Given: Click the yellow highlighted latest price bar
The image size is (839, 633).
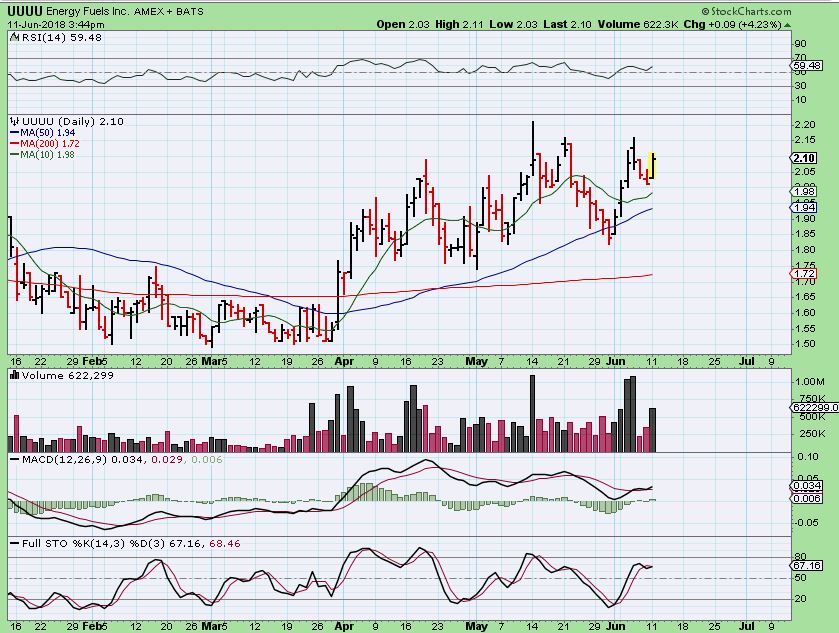Looking at the screenshot, I should 652,166.
